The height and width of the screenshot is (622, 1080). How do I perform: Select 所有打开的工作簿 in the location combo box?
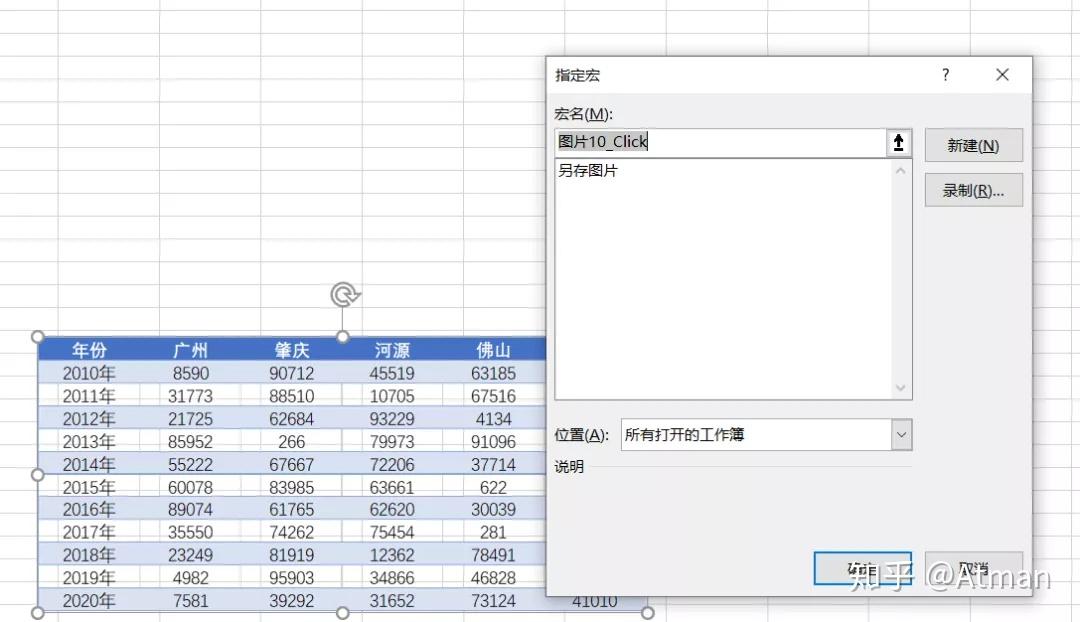click(700, 434)
